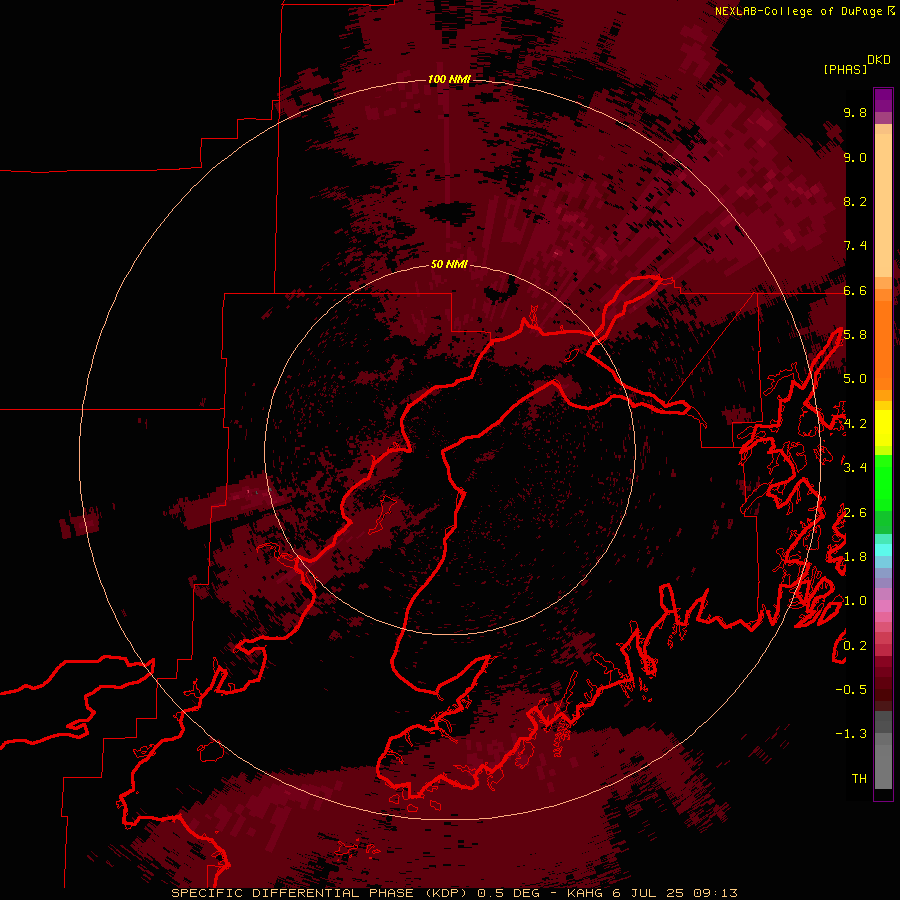Click the 100 NMI range ring label
Screen dimensions: 900x900
pyautogui.click(x=449, y=79)
